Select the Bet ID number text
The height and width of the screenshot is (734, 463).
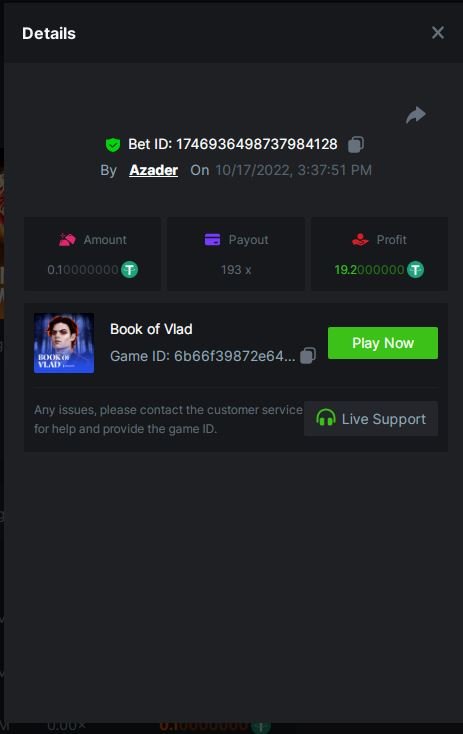(257, 144)
